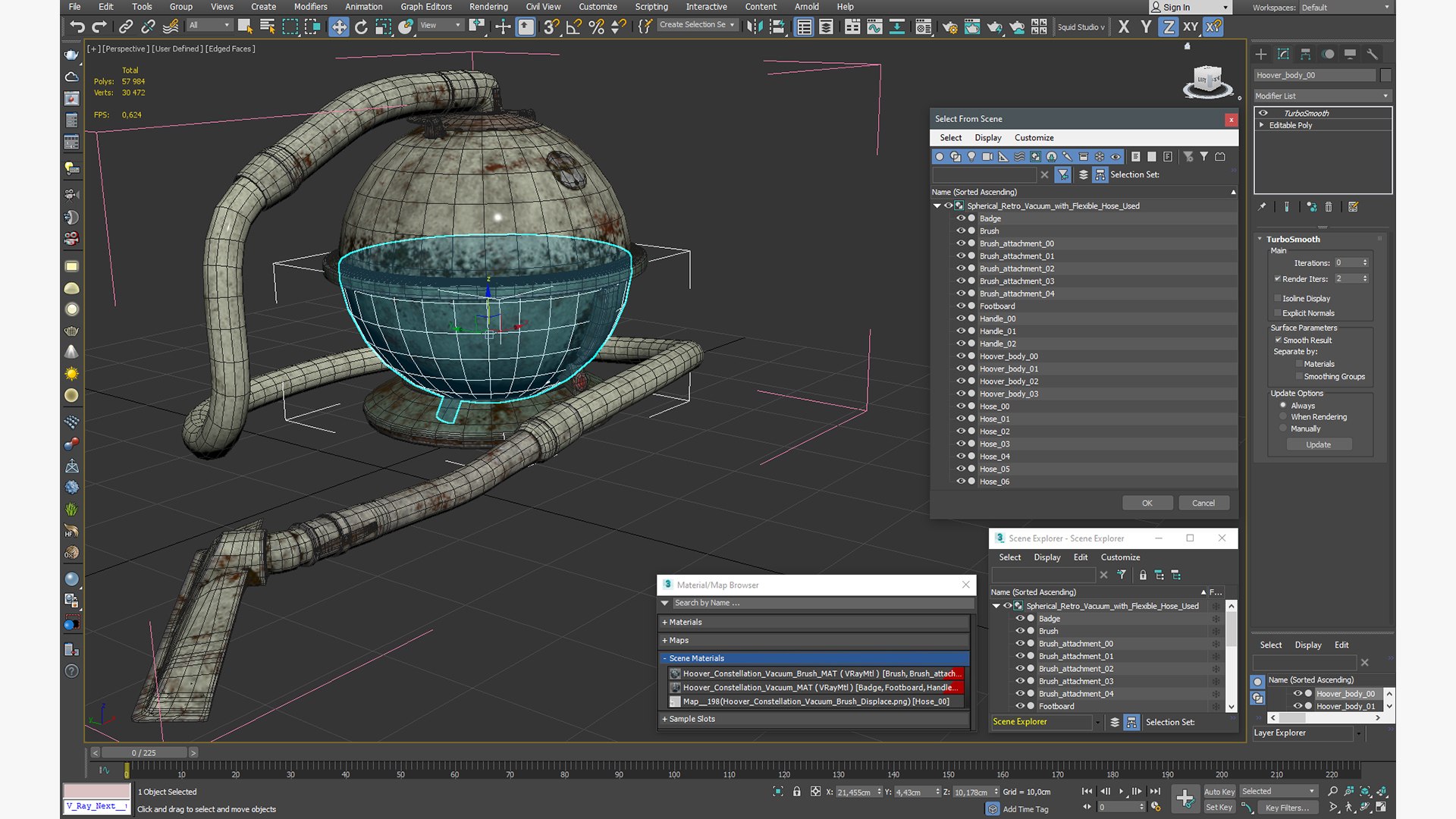This screenshot has height=819, width=1456.
Task: Select the Rotate tool icon
Action: [361, 27]
